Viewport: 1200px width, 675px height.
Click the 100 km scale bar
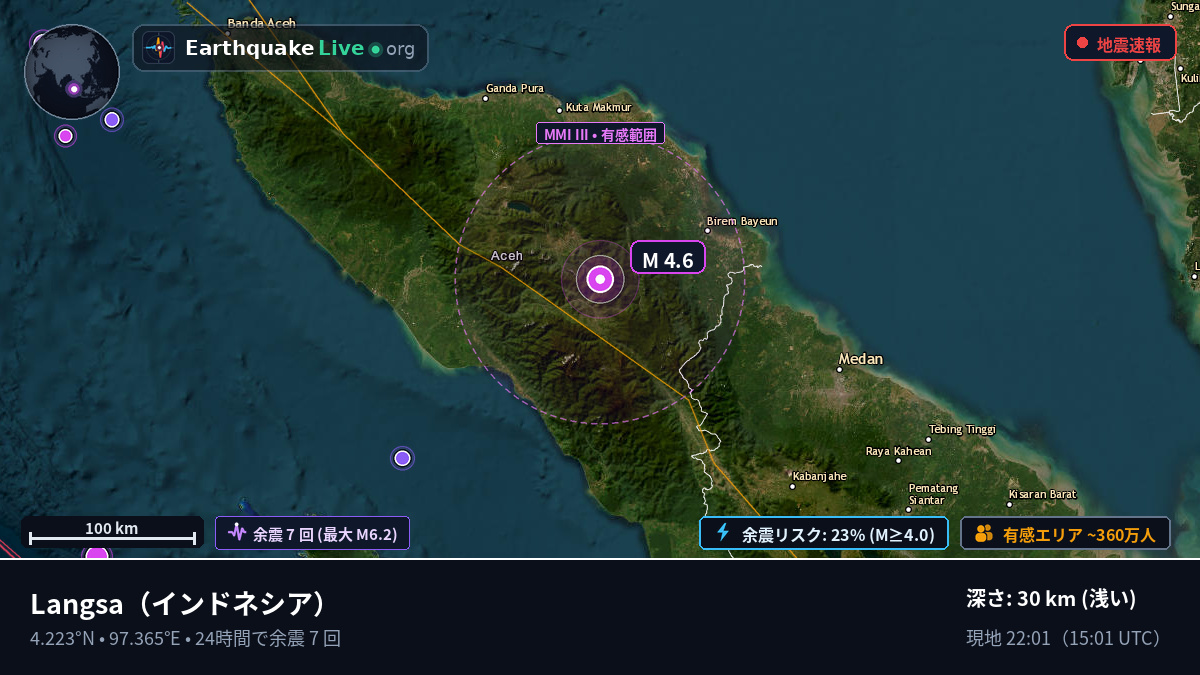click(112, 532)
